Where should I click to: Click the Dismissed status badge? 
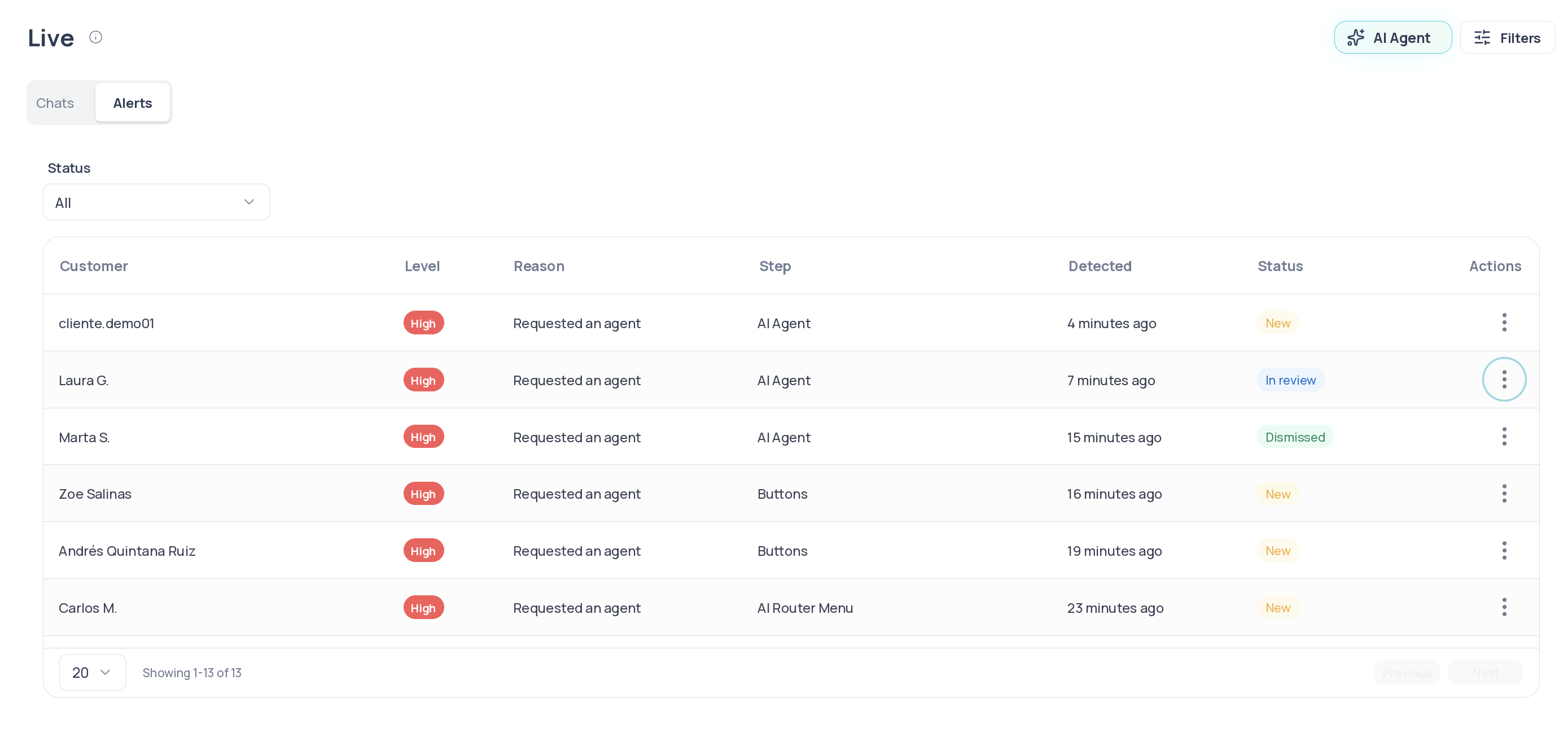[x=1295, y=437]
